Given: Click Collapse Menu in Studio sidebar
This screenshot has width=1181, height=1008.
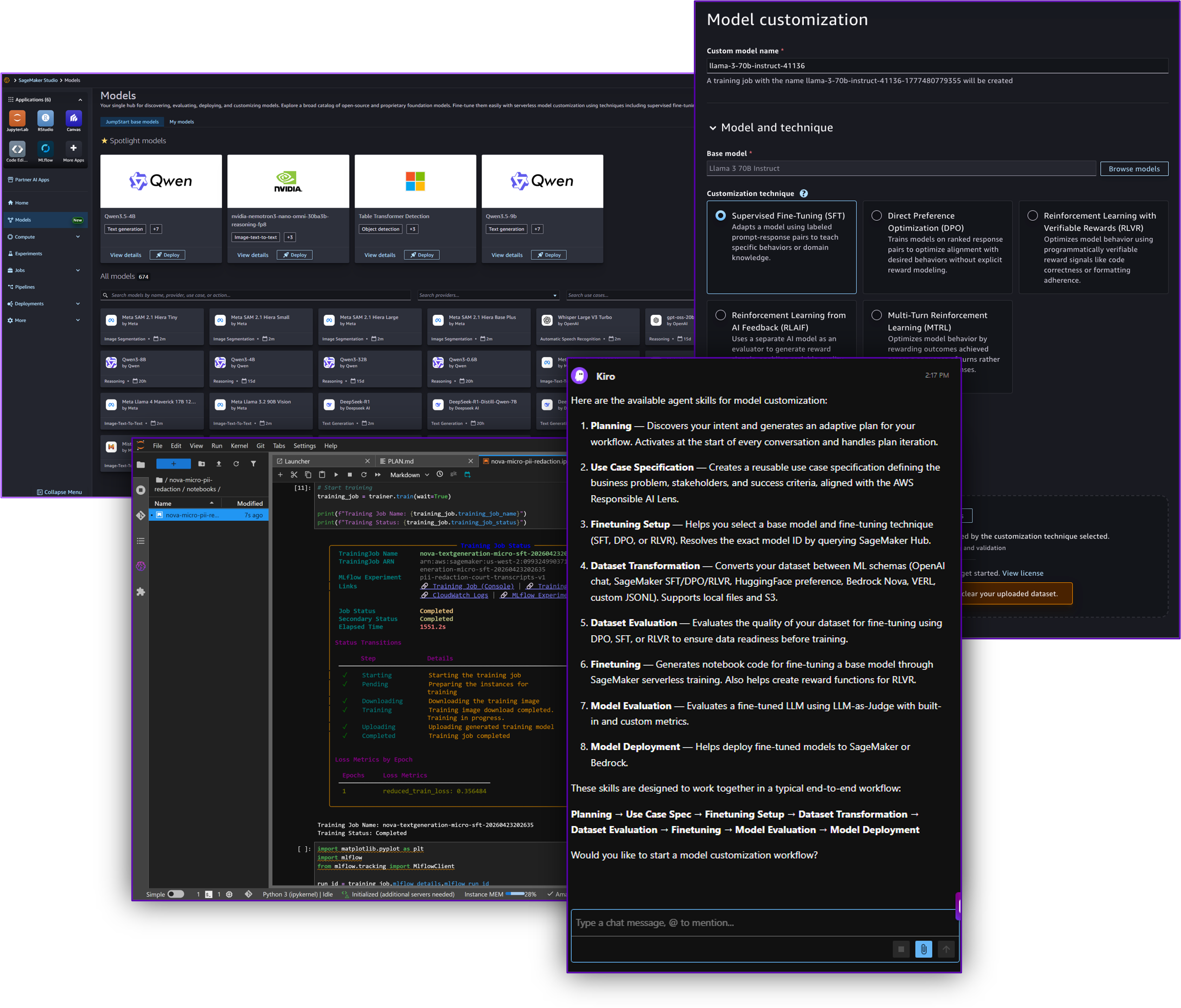Looking at the screenshot, I should pos(59,492).
